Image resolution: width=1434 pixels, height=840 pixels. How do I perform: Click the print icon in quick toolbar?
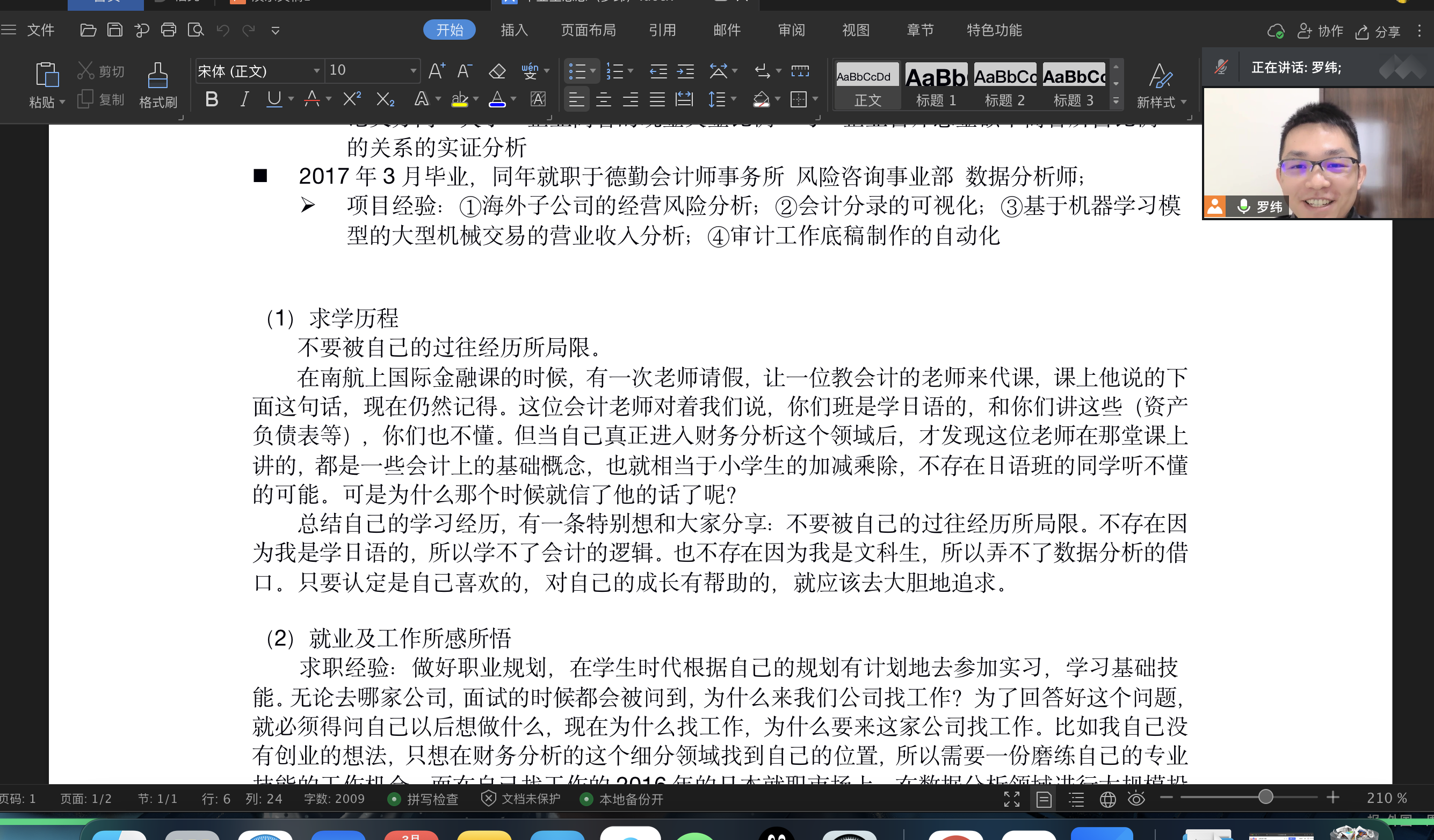pyautogui.click(x=169, y=30)
